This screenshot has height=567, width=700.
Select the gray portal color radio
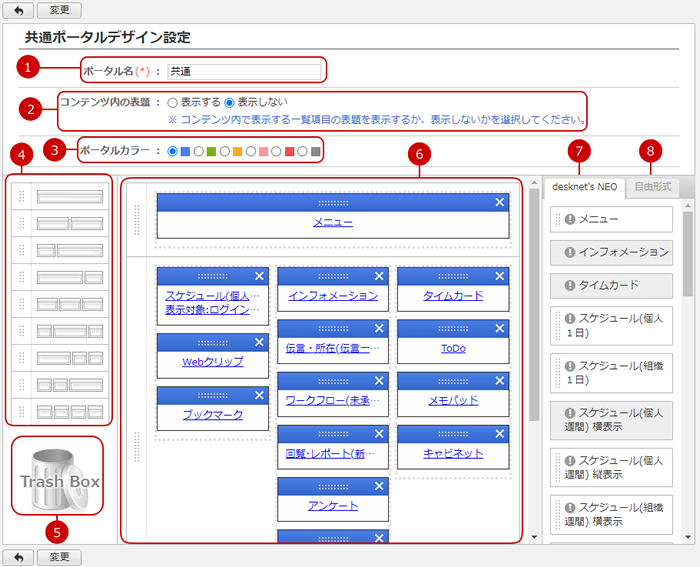[302, 151]
